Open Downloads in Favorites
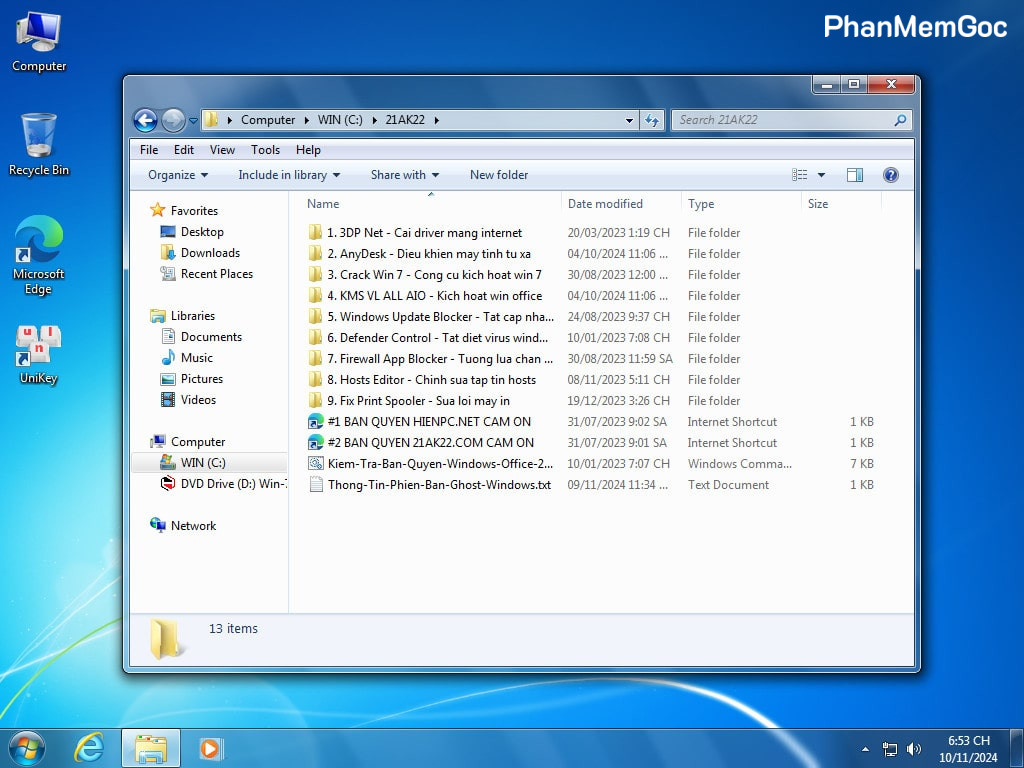The width and height of the screenshot is (1024, 768). [x=210, y=253]
